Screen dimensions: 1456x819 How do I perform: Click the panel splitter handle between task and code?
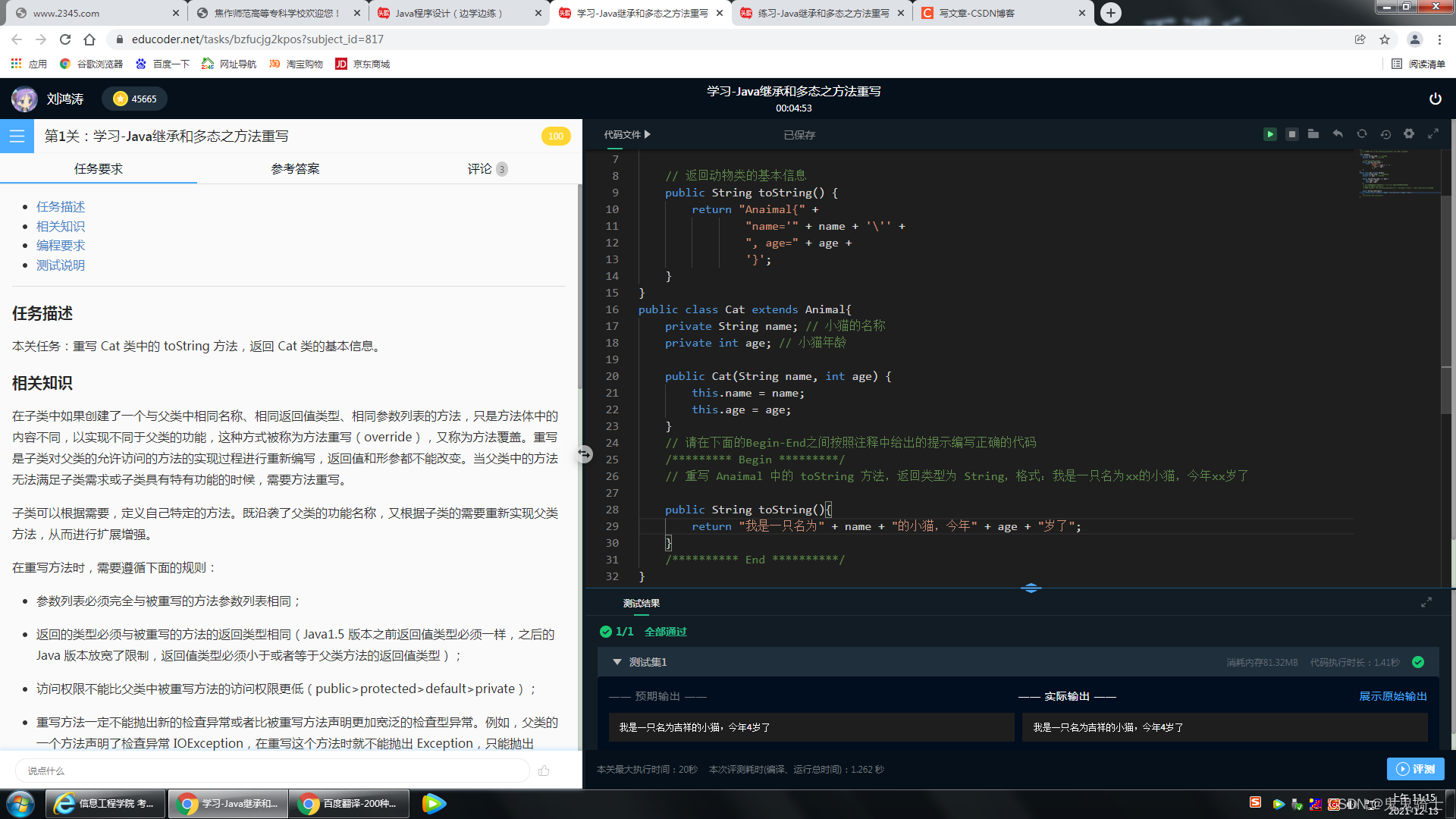click(x=584, y=454)
